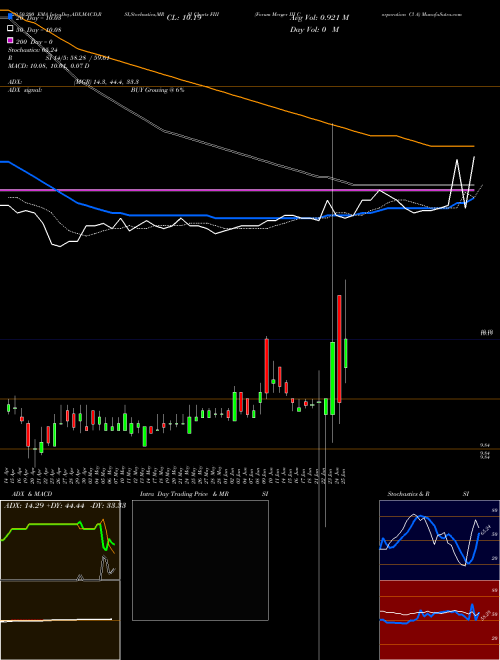Click the 'ADX signal:' label
Image resolution: width=500 pixels, height=660 pixels.
[x=25, y=90]
